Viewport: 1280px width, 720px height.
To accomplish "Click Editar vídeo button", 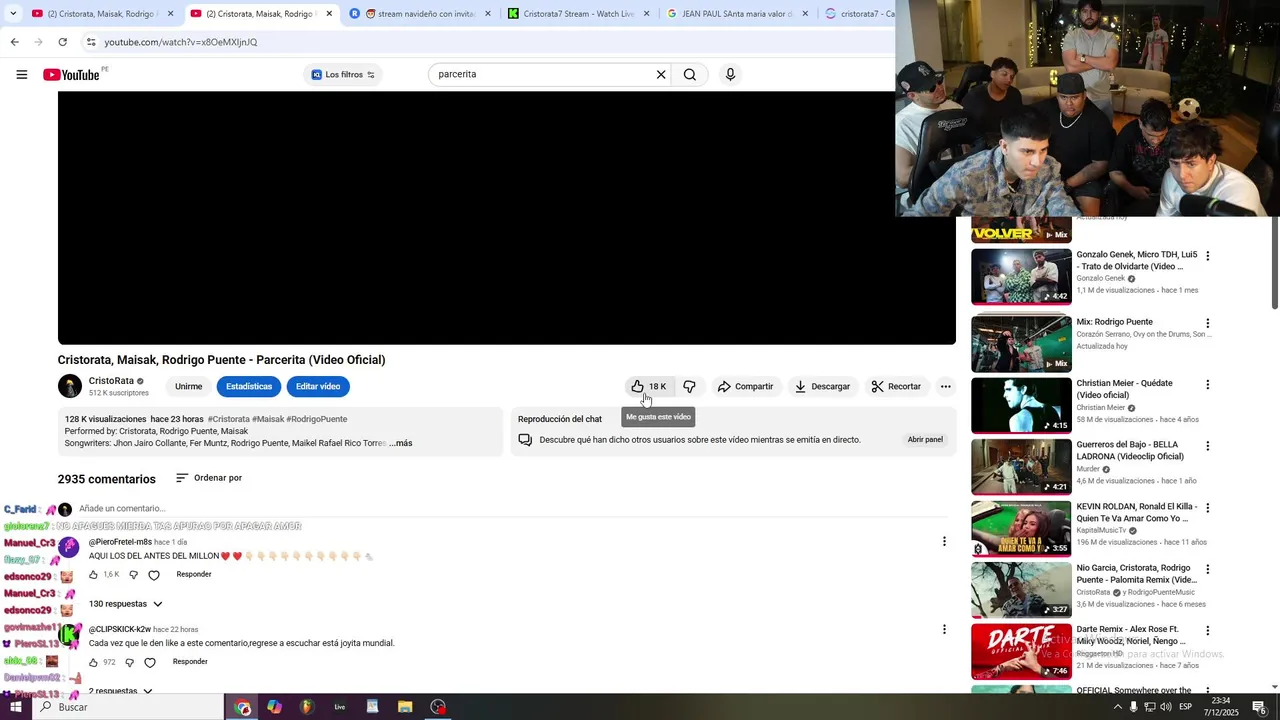I will 318,387.
